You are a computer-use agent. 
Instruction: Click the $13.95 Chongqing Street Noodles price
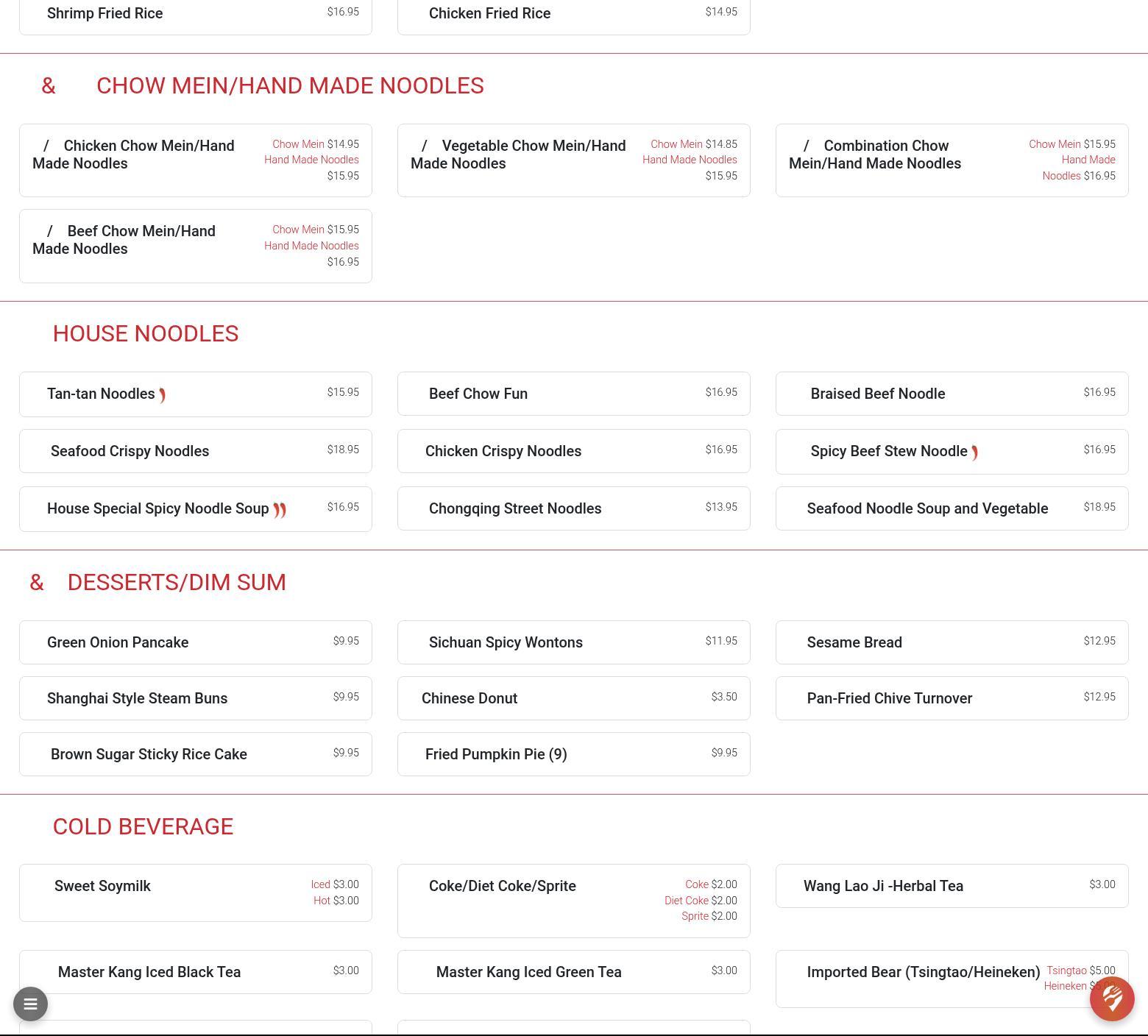pos(721,507)
